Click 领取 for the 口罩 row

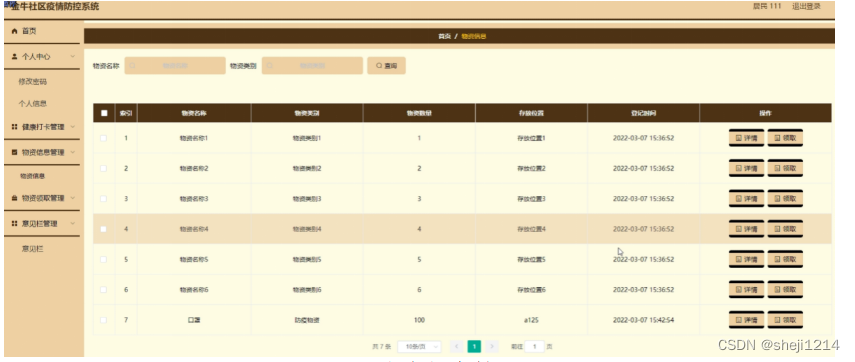click(x=785, y=320)
